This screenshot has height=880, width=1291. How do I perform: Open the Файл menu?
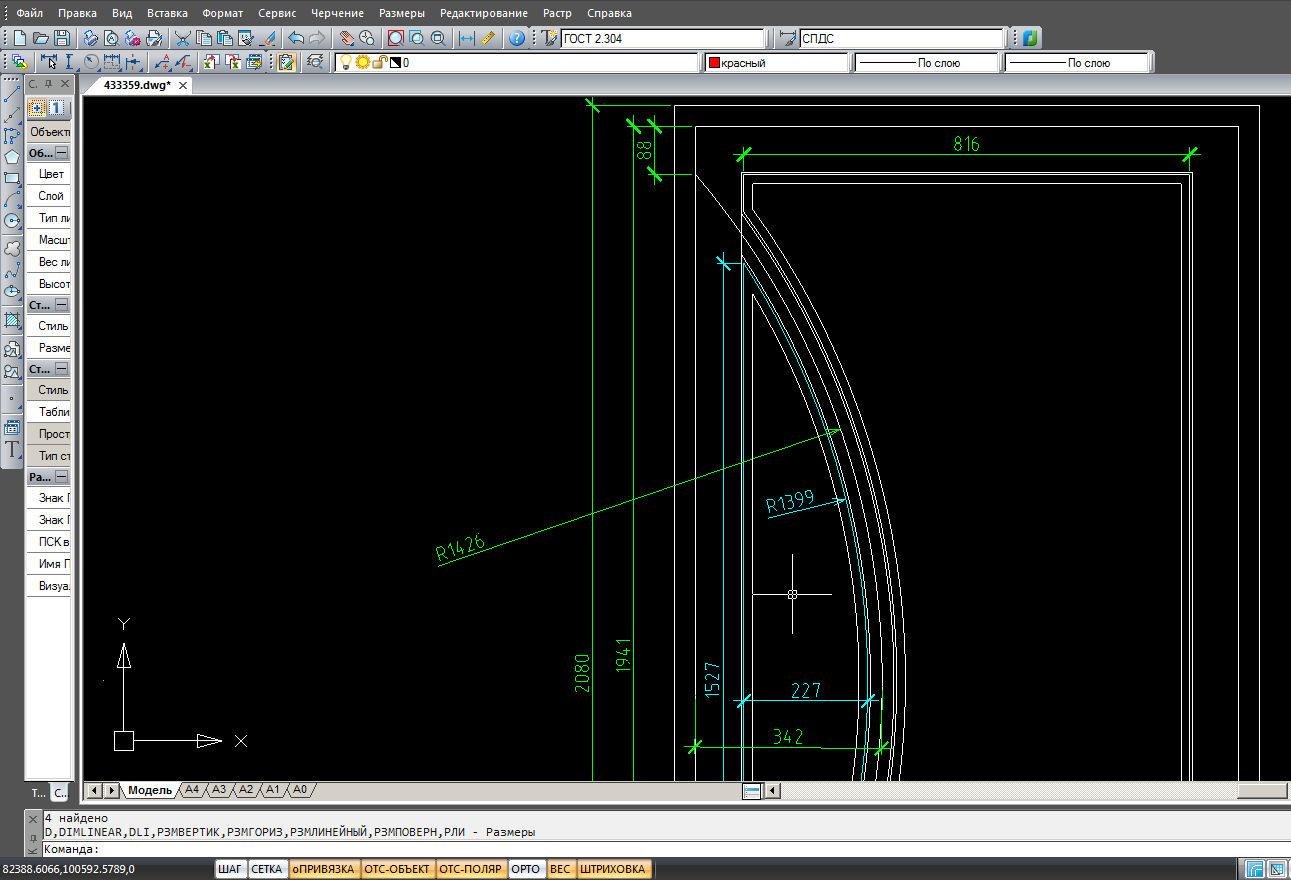pos(30,14)
